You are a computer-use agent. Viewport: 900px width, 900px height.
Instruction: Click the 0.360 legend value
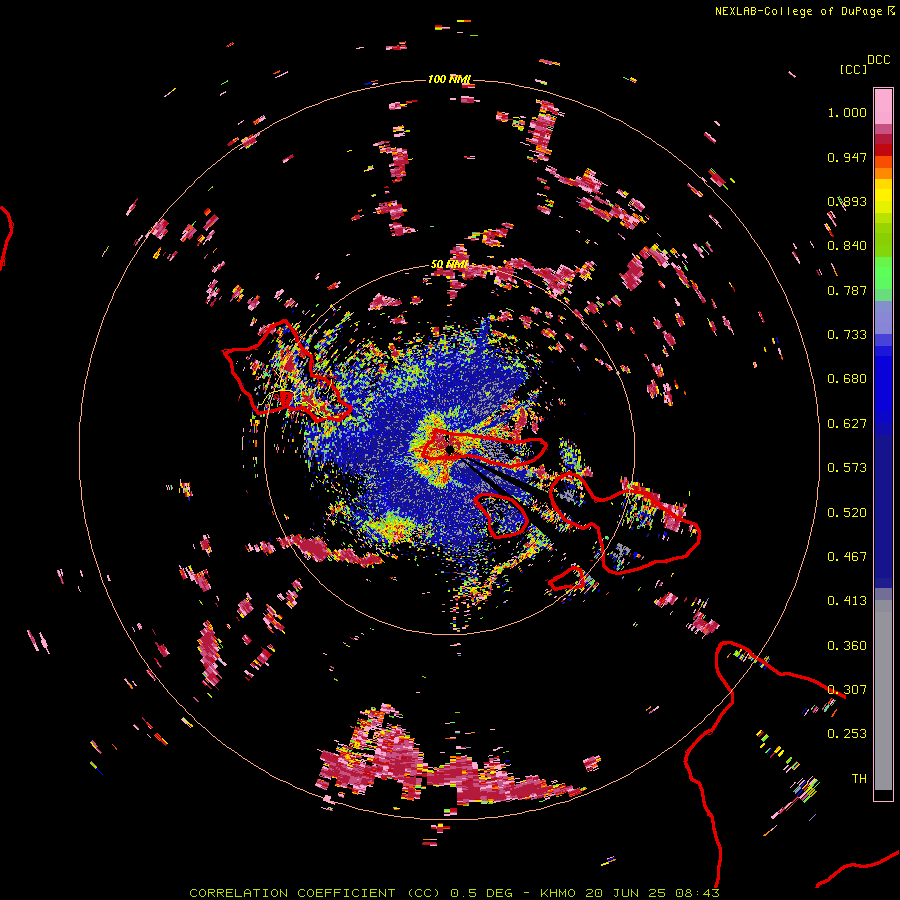(847, 646)
